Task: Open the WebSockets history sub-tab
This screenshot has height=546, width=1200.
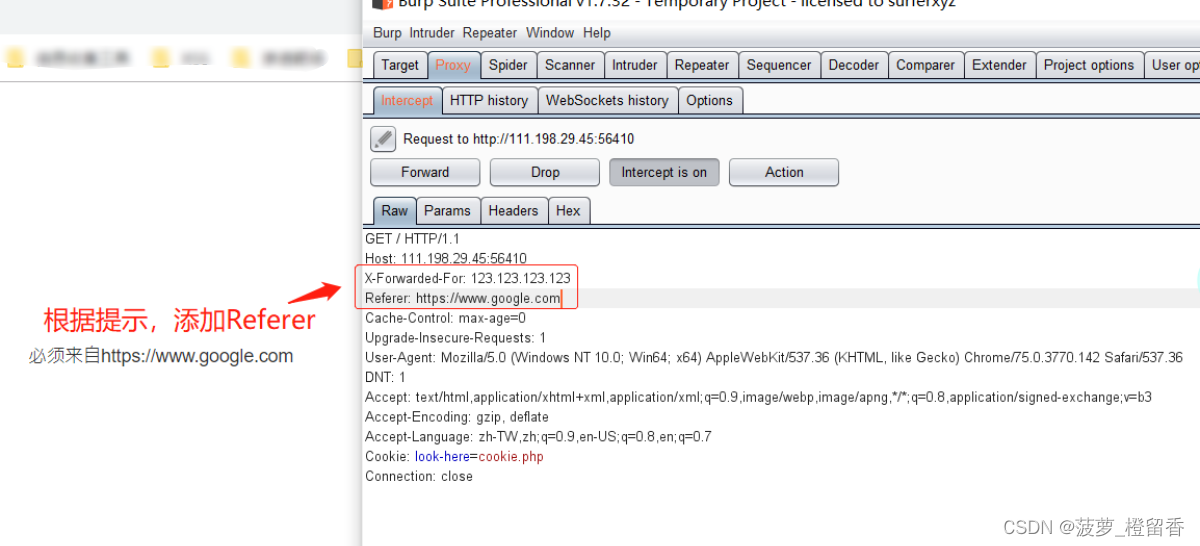Action: [607, 100]
